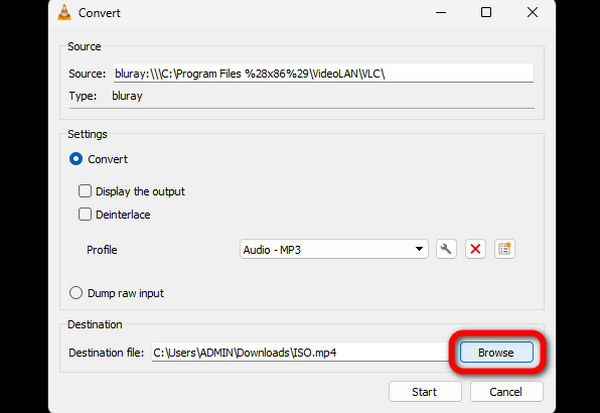Select the Dump raw input radio button
600x413 pixels.
coord(76,293)
